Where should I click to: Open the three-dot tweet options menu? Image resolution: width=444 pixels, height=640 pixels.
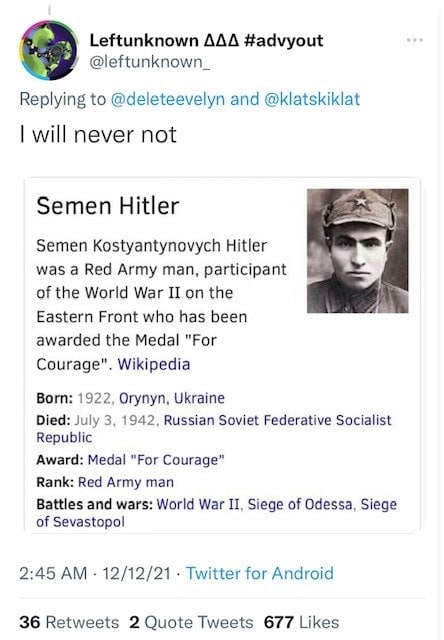415,40
